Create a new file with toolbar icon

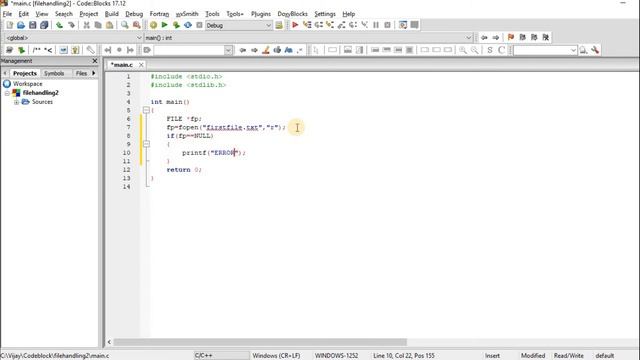9,25
